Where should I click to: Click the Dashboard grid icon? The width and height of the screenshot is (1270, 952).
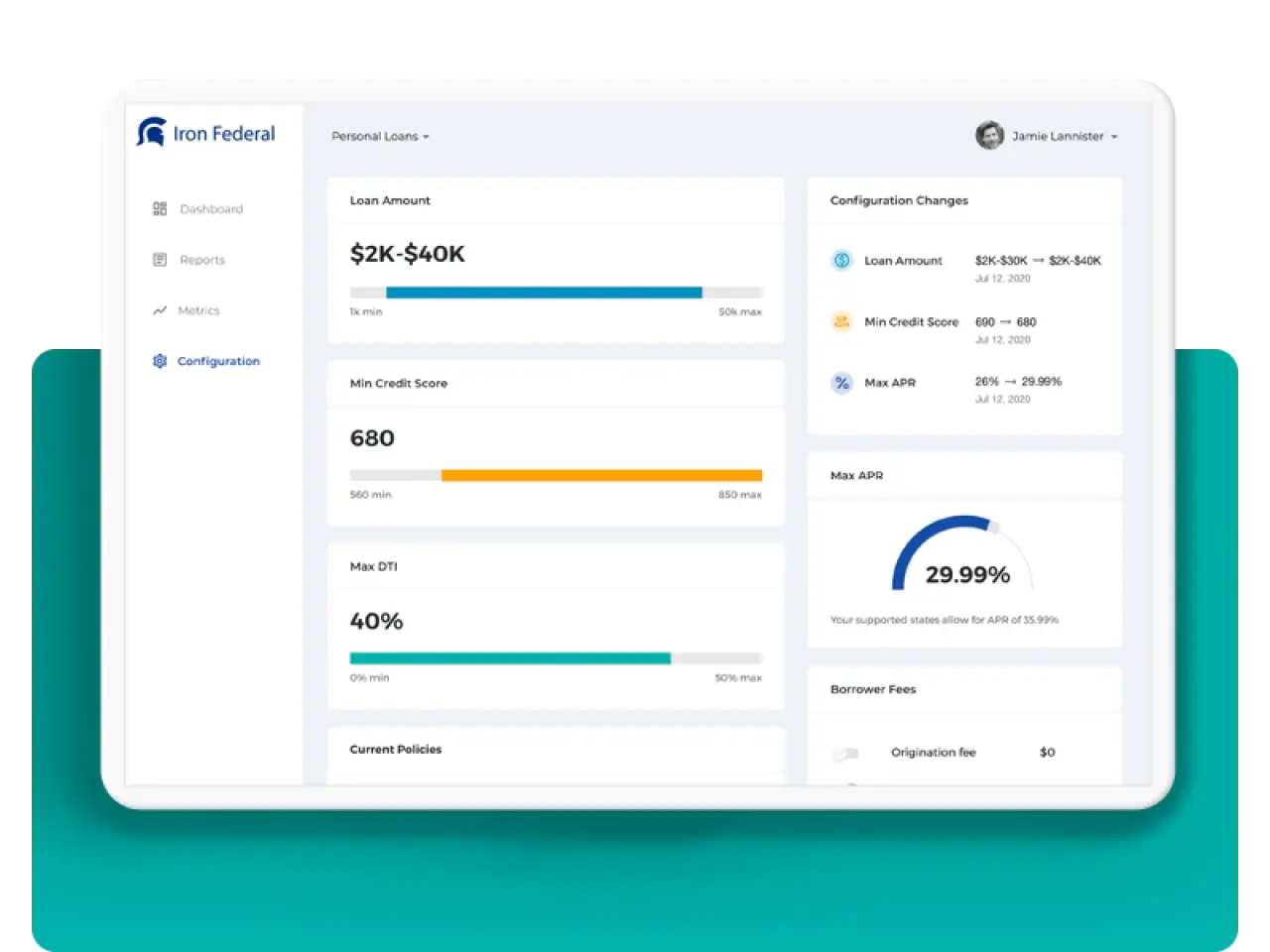[x=160, y=209]
